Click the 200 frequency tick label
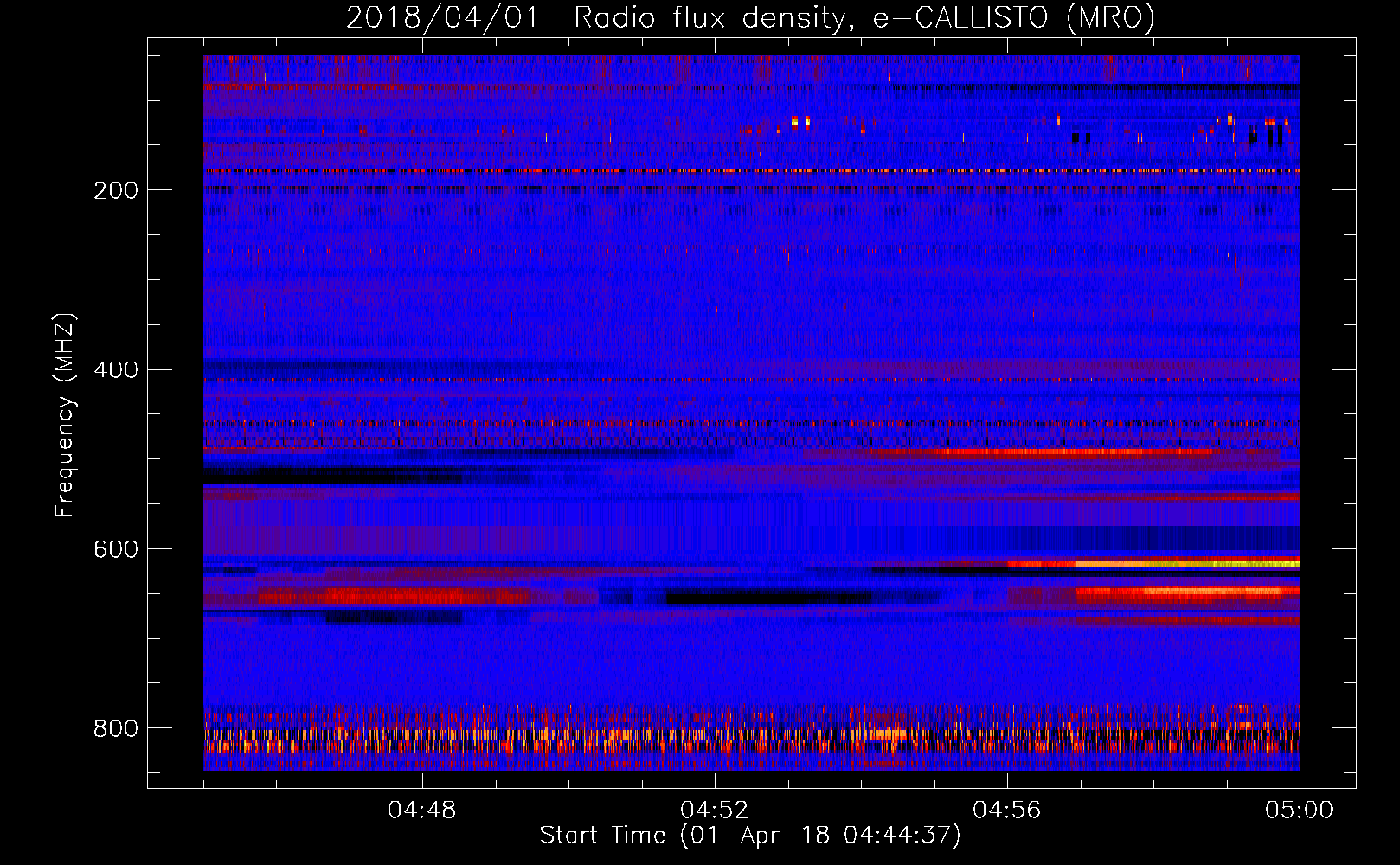Image resolution: width=1400 pixels, height=865 pixels. point(116,190)
